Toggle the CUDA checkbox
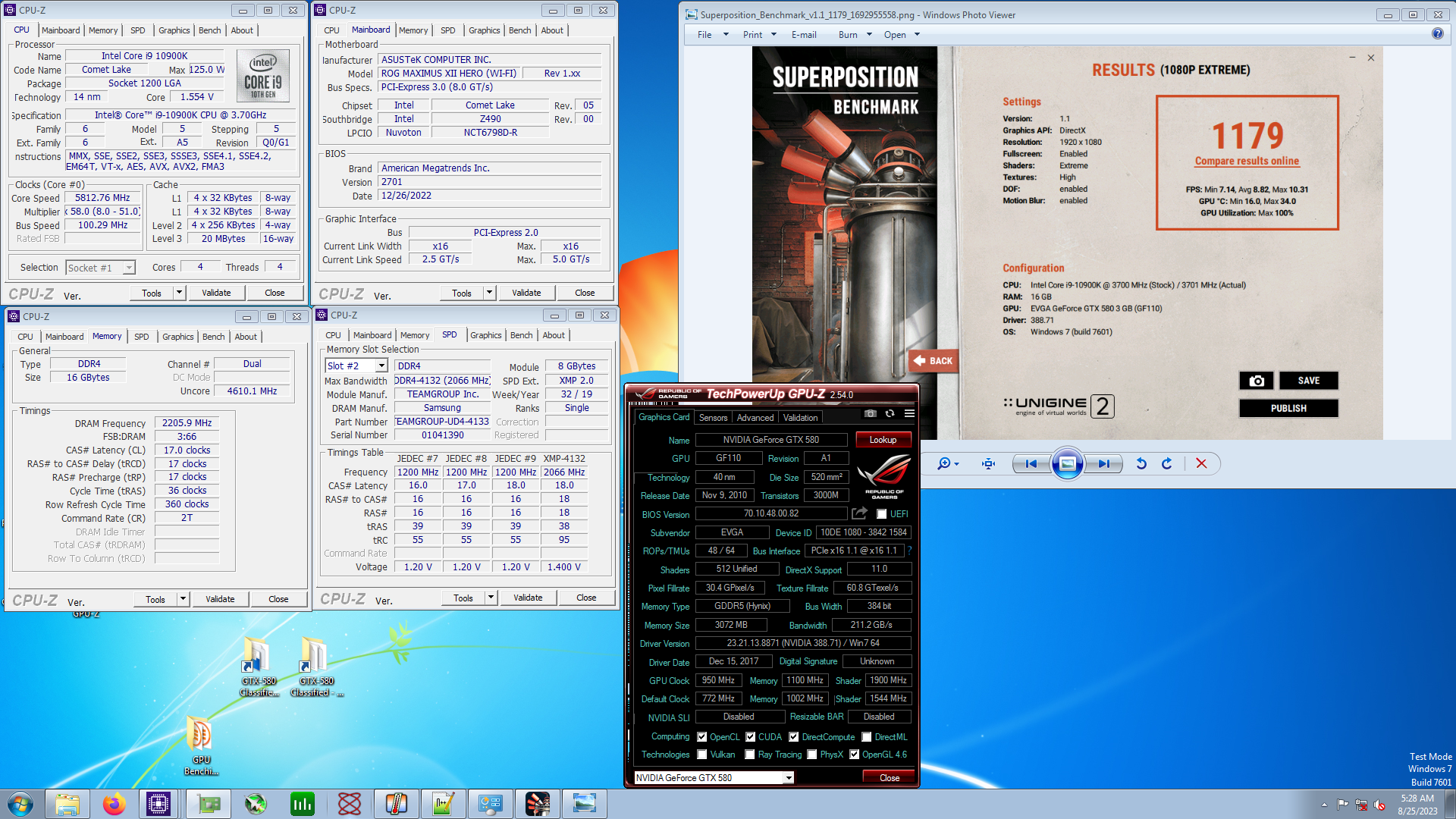 coord(750,737)
